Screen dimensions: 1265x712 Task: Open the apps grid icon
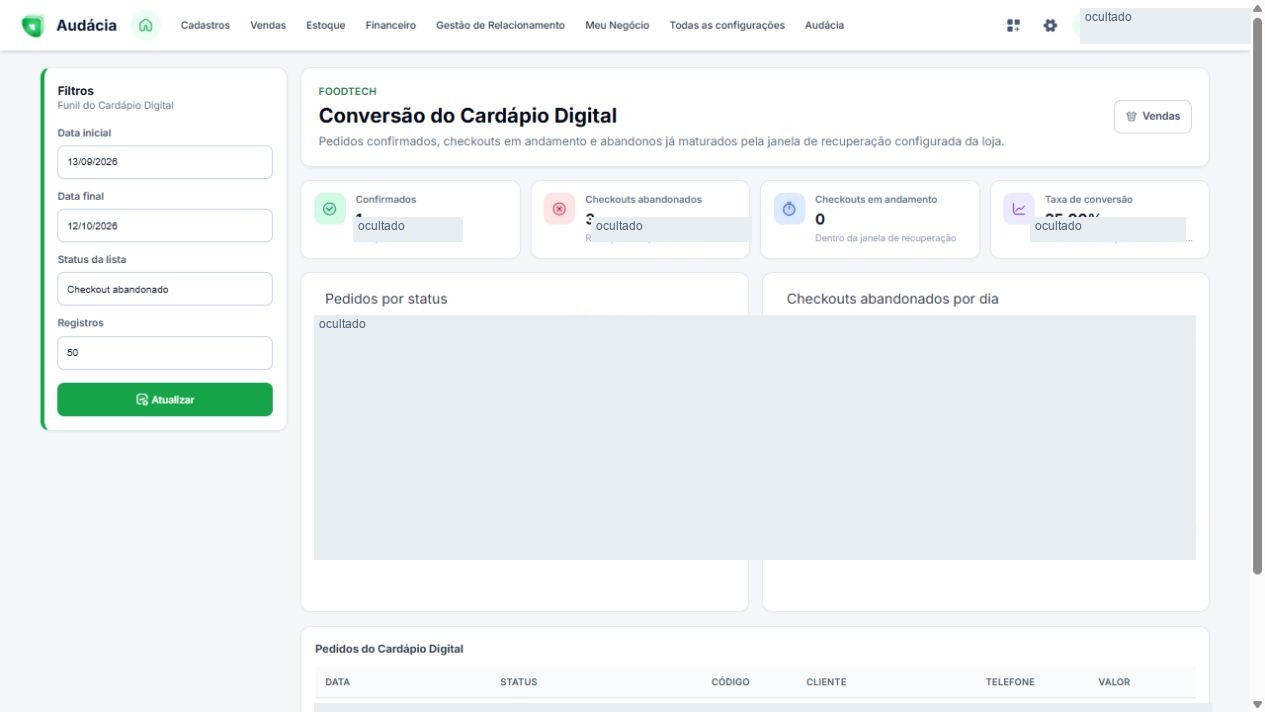coord(1014,25)
